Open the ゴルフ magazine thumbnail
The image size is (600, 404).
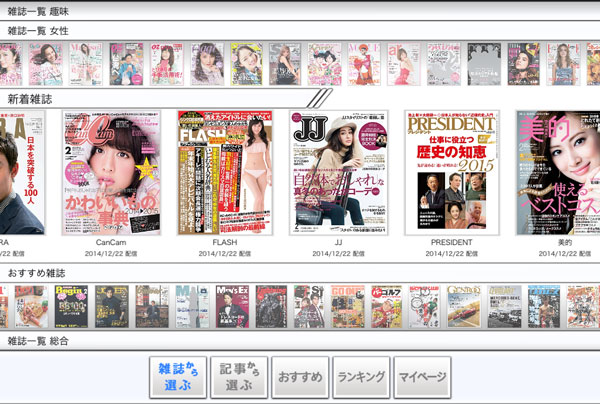pos(386,306)
